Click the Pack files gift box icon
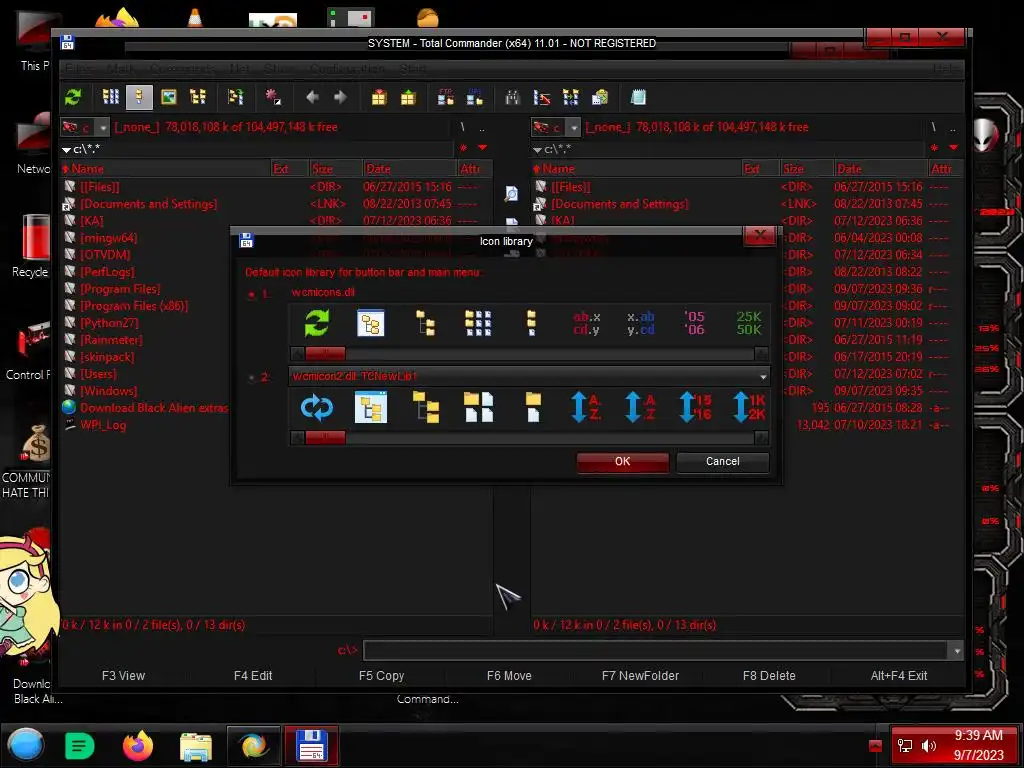The width and height of the screenshot is (1024, 768). click(x=379, y=98)
